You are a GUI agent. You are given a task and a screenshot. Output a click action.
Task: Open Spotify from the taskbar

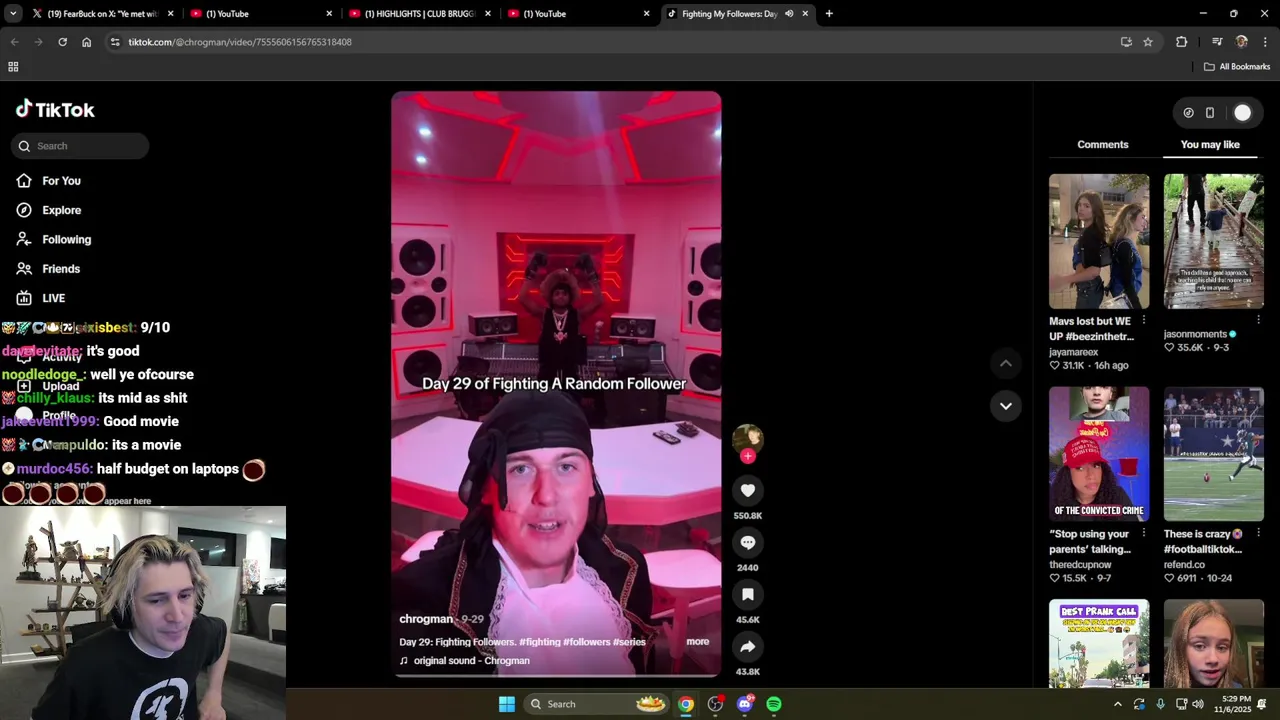774,704
